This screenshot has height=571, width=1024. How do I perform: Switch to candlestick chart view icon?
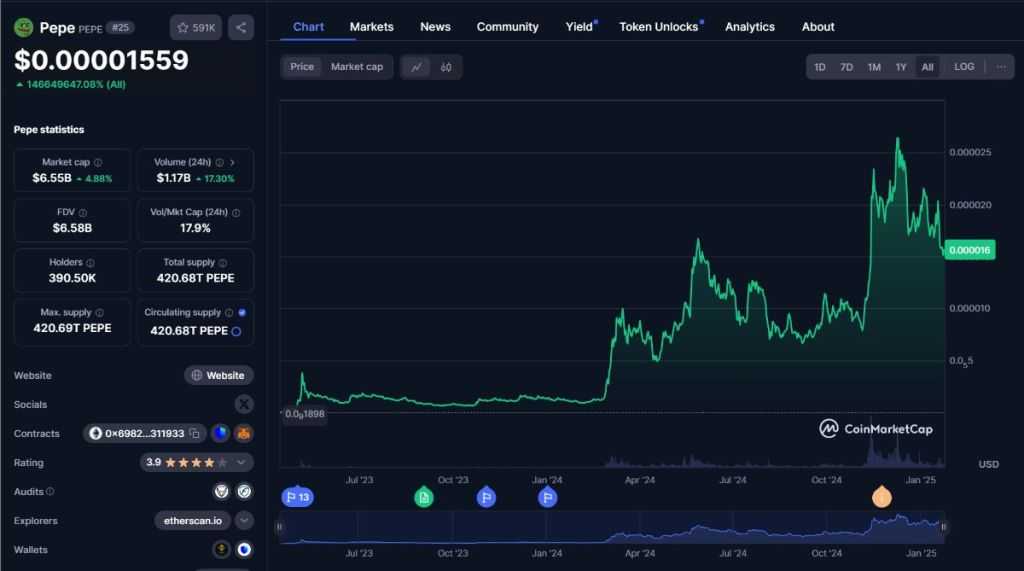tap(446, 67)
